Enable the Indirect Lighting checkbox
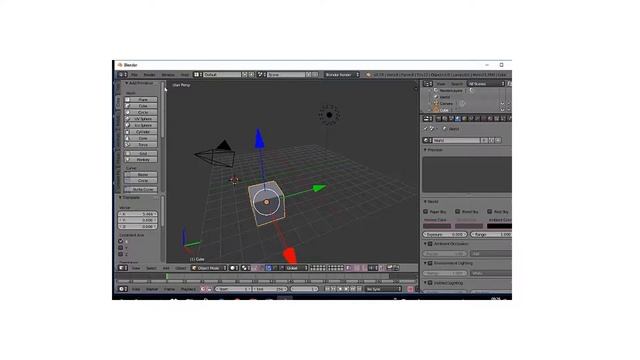Screen dimensions: 640x360 pos(430,283)
